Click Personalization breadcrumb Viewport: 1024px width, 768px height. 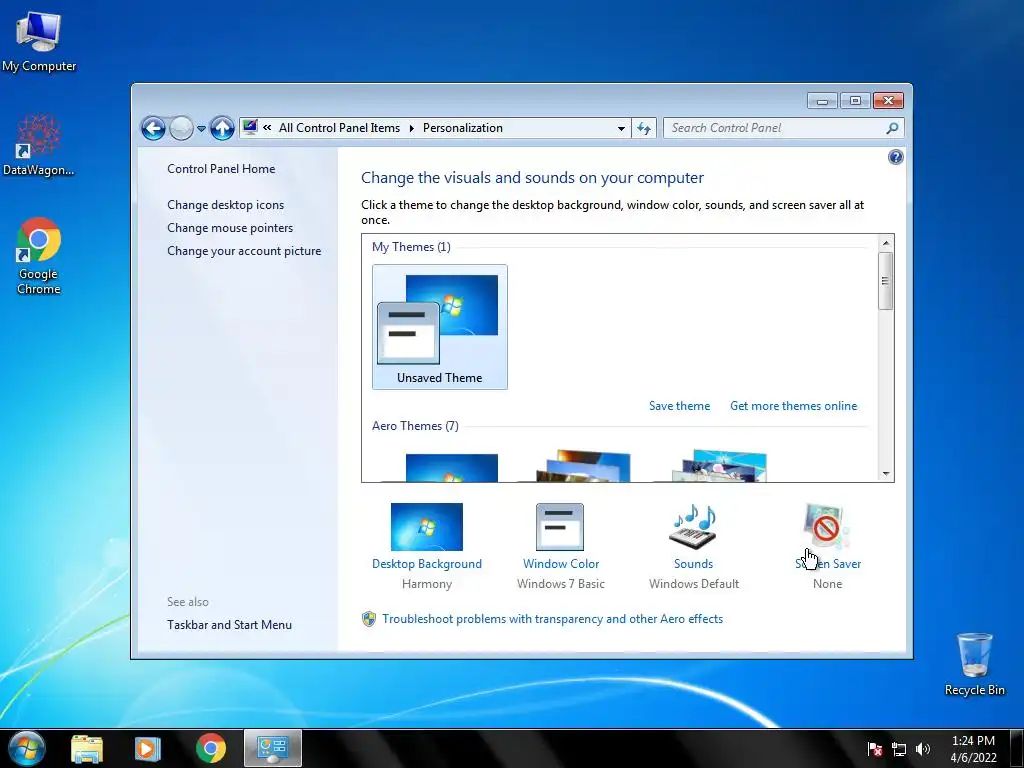pos(462,128)
